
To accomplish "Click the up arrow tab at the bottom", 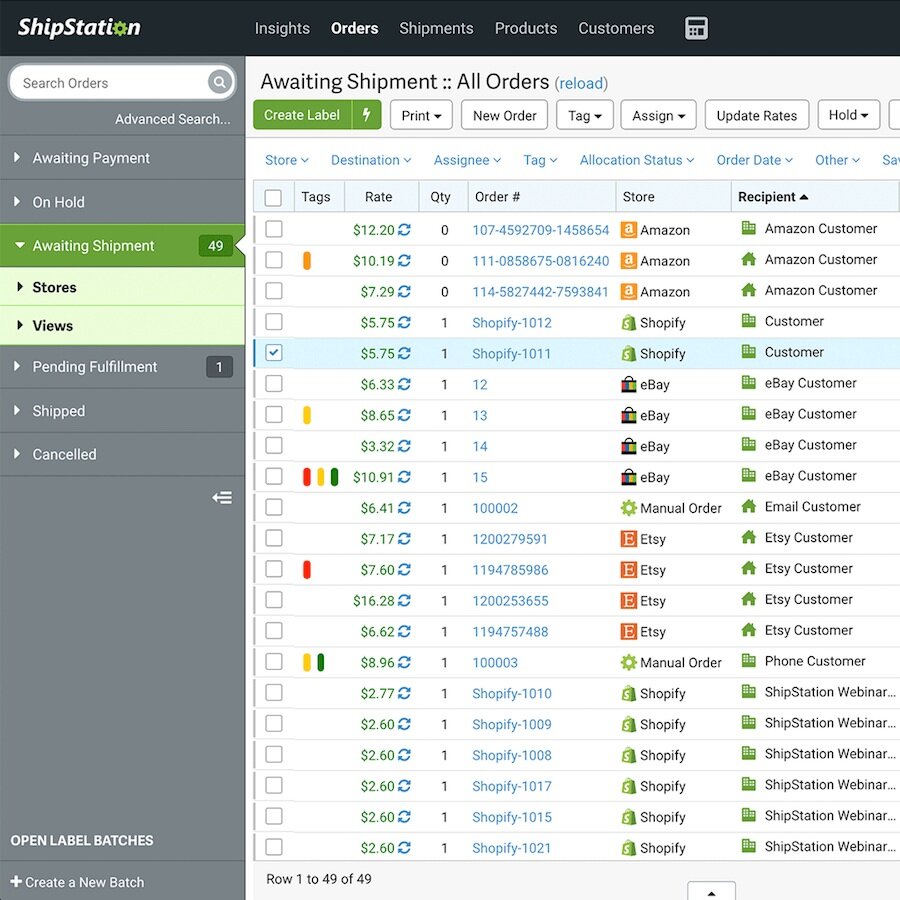I will click(x=711, y=891).
